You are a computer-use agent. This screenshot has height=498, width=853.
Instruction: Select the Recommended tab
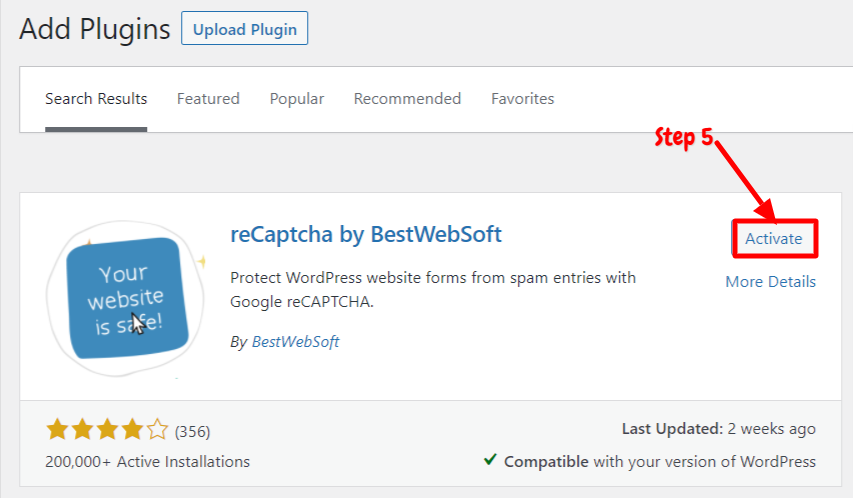[407, 99]
